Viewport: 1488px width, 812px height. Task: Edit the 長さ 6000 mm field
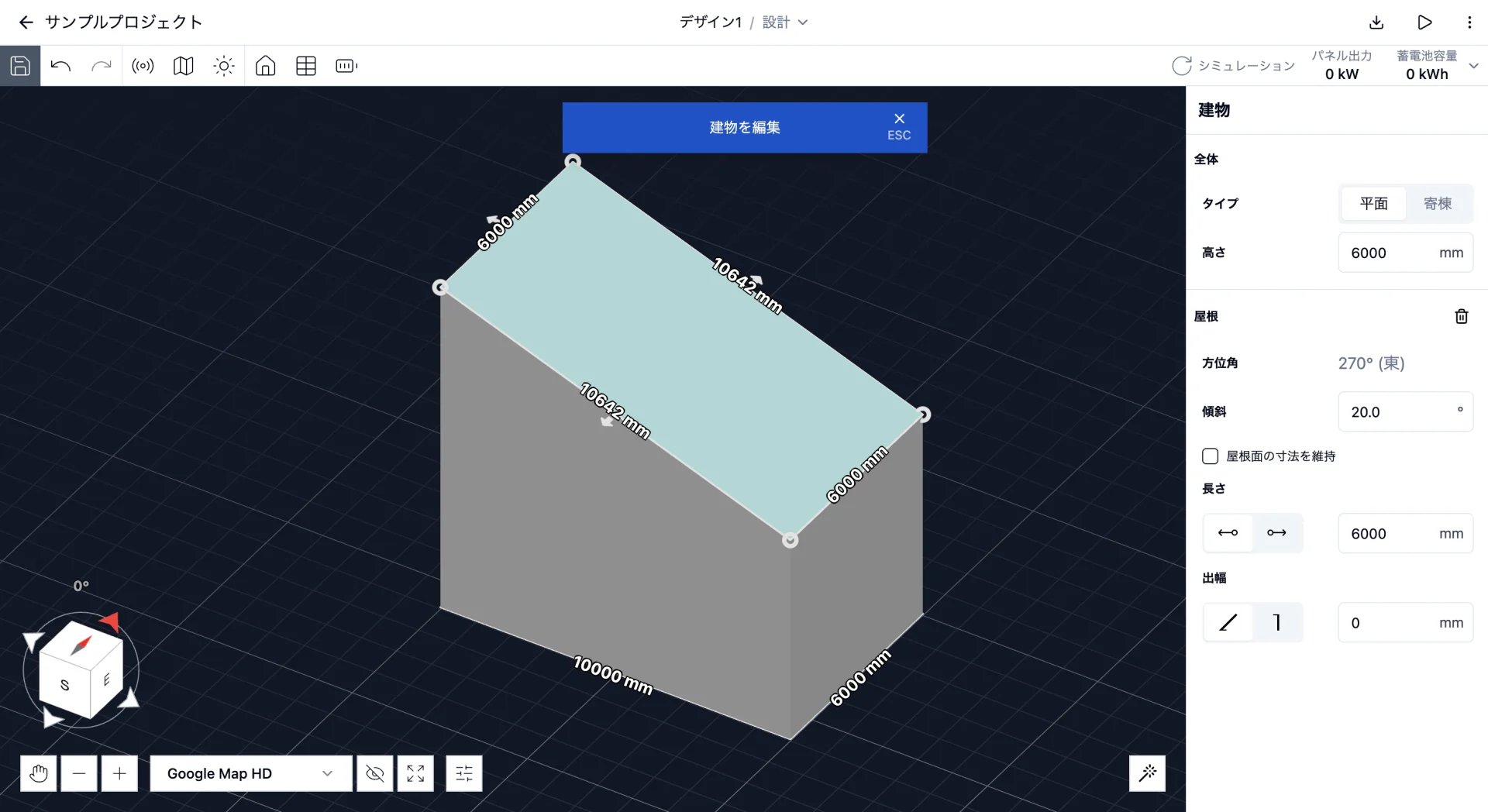pos(1405,533)
